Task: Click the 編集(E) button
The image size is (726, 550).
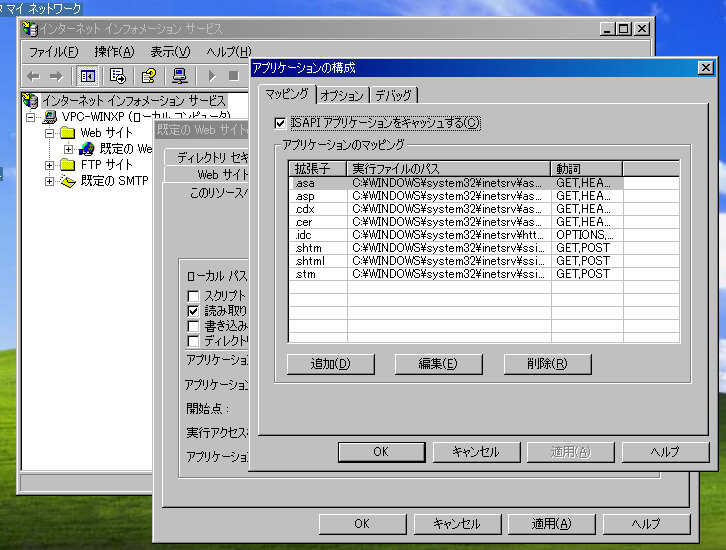Action: (x=438, y=364)
